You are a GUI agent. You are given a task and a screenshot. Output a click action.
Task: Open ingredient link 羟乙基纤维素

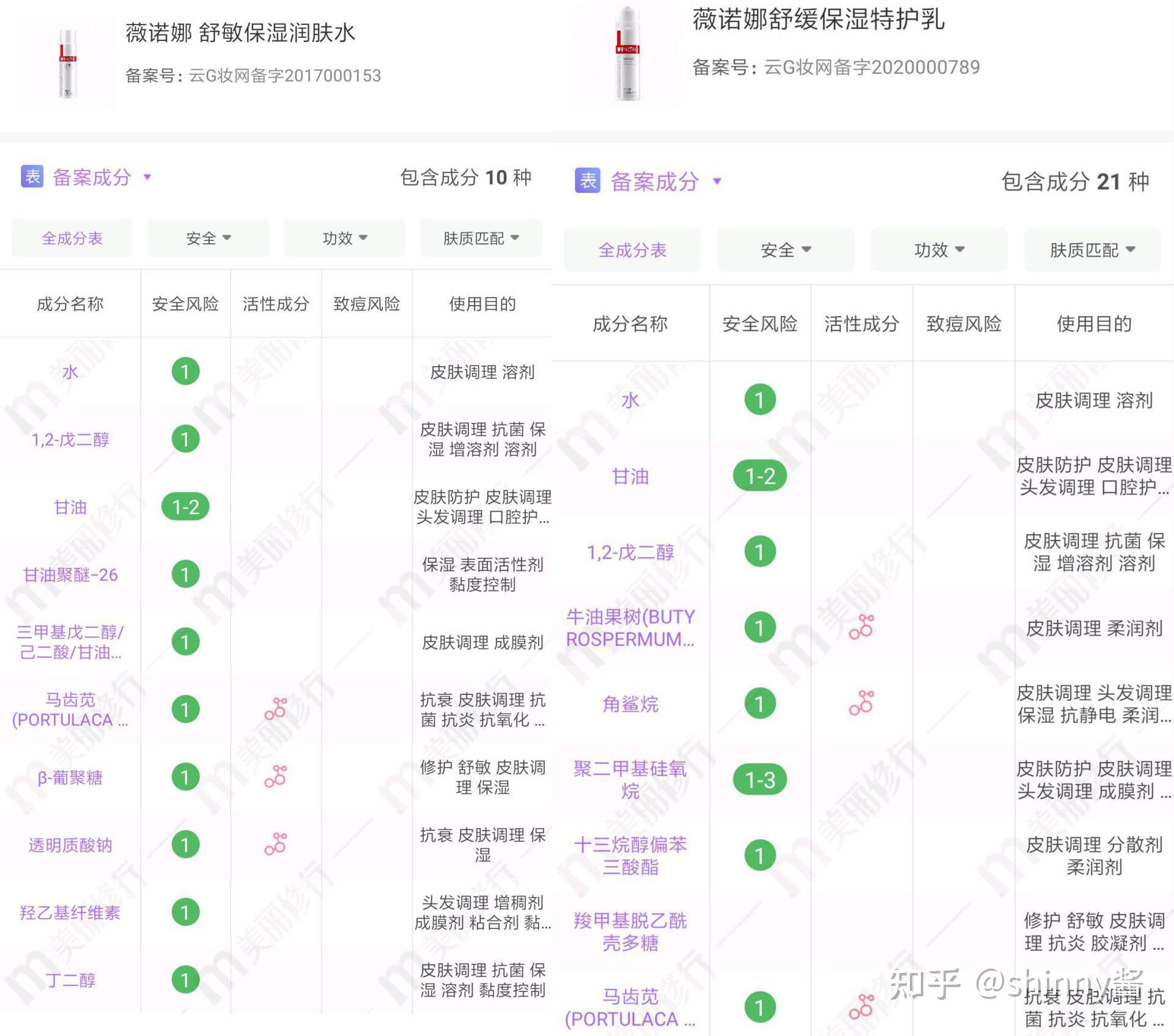tap(70, 913)
